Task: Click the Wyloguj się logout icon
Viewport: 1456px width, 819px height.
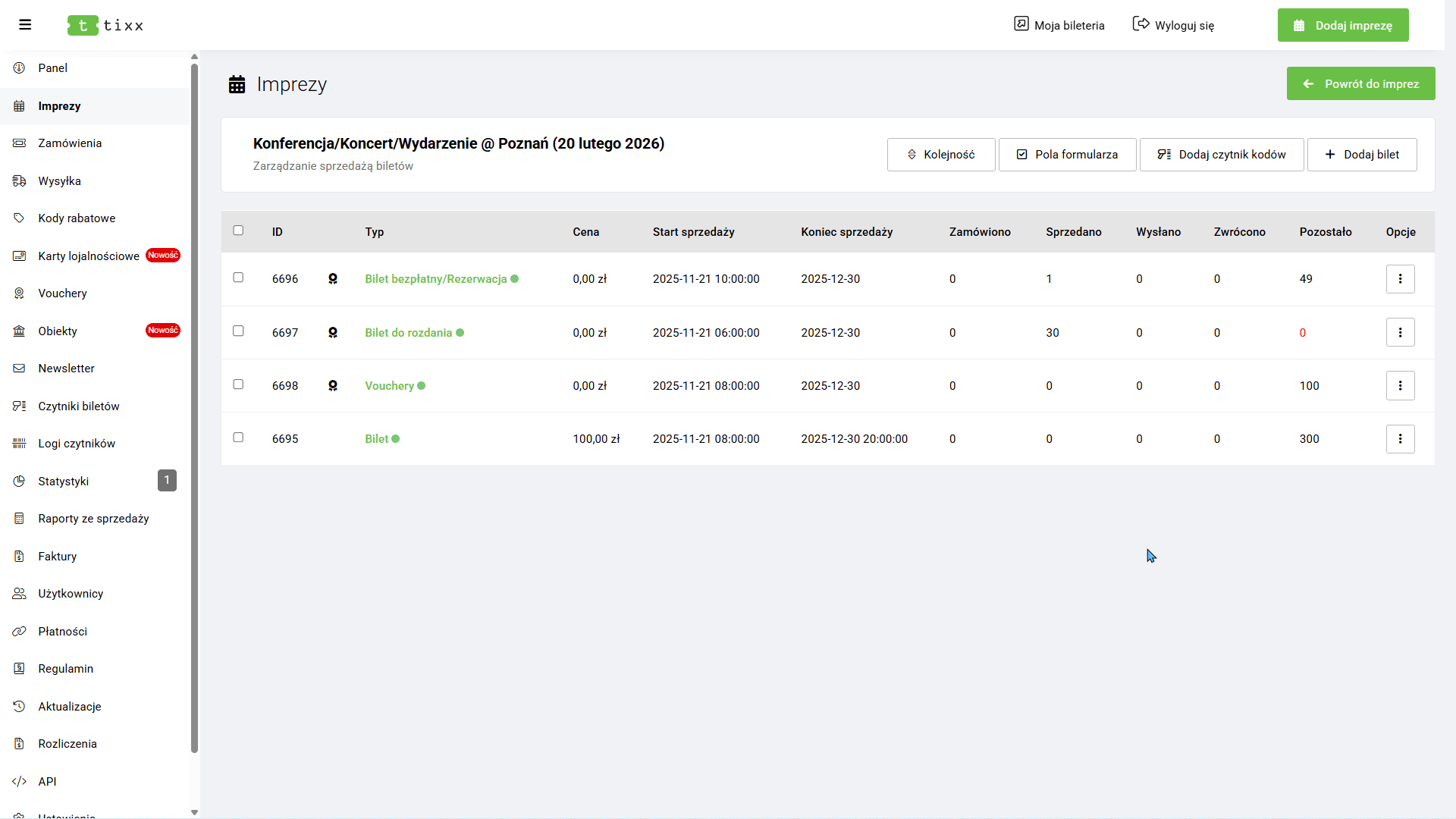Action: [x=1141, y=24]
